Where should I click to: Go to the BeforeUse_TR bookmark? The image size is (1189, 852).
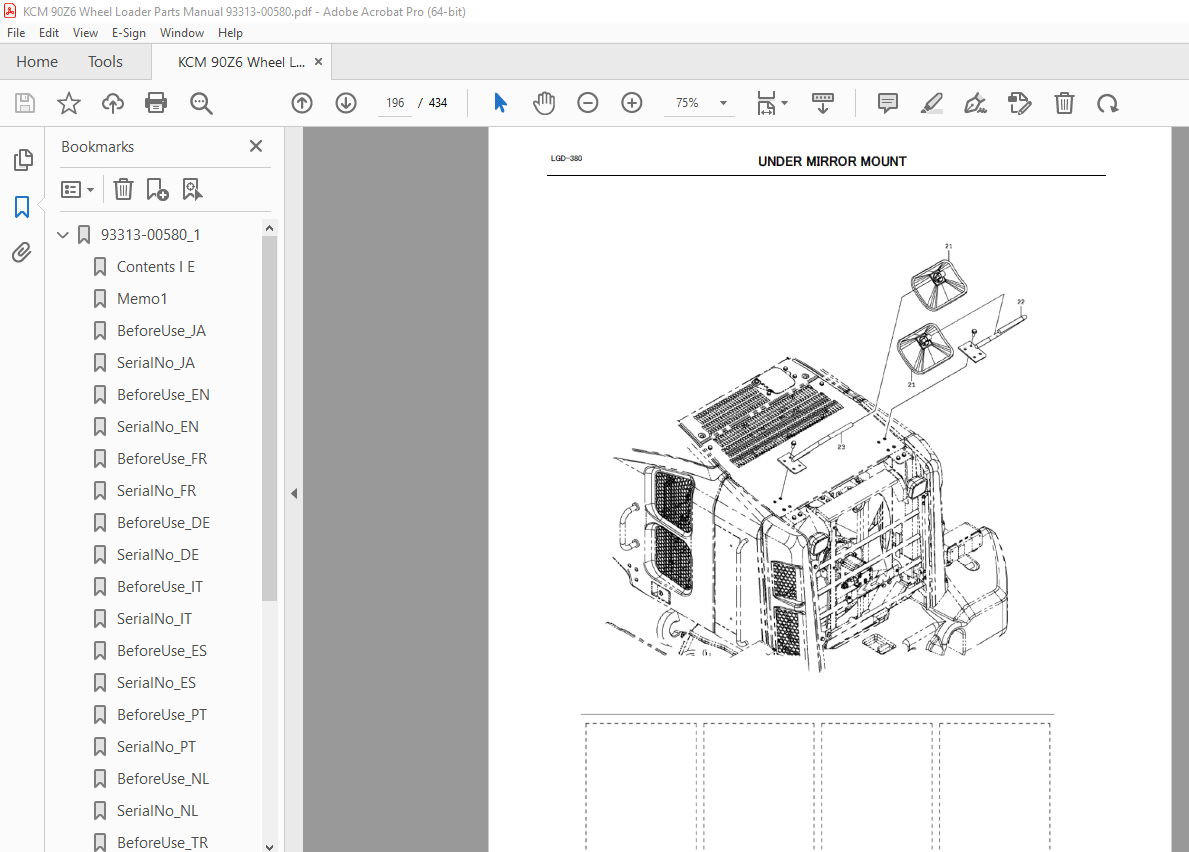coord(162,843)
